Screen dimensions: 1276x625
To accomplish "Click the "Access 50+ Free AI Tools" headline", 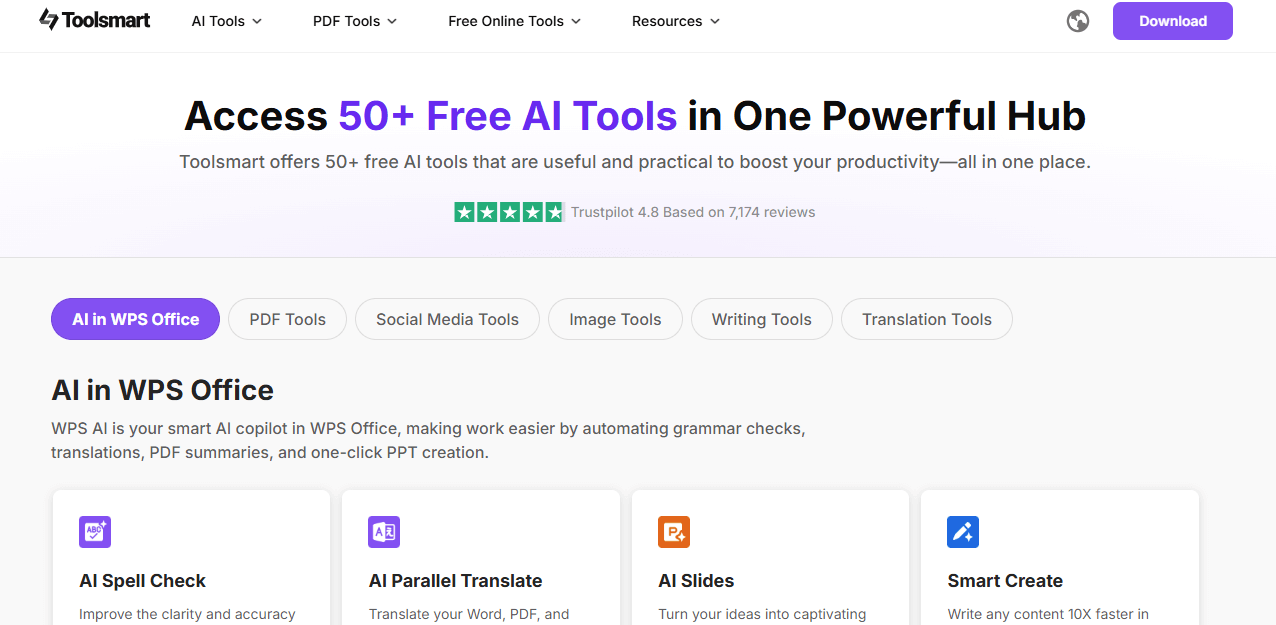I will (635, 116).
